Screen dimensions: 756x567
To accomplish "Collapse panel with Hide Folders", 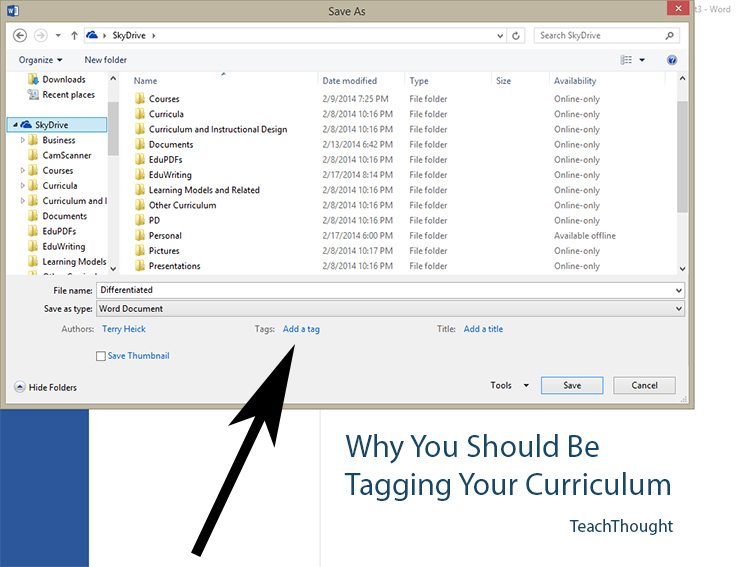I will [45, 387].
